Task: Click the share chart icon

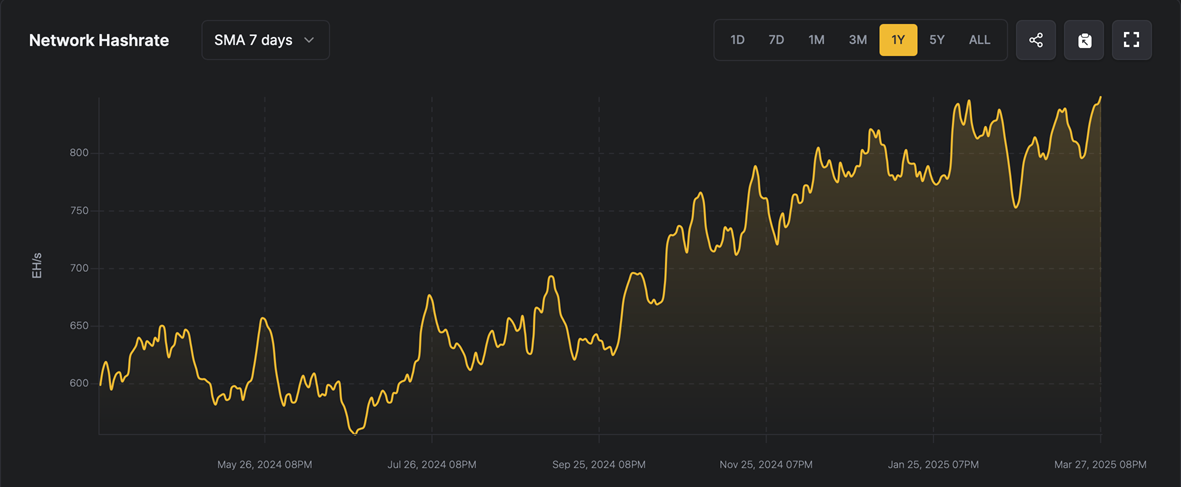Action: coord(1036,40)
